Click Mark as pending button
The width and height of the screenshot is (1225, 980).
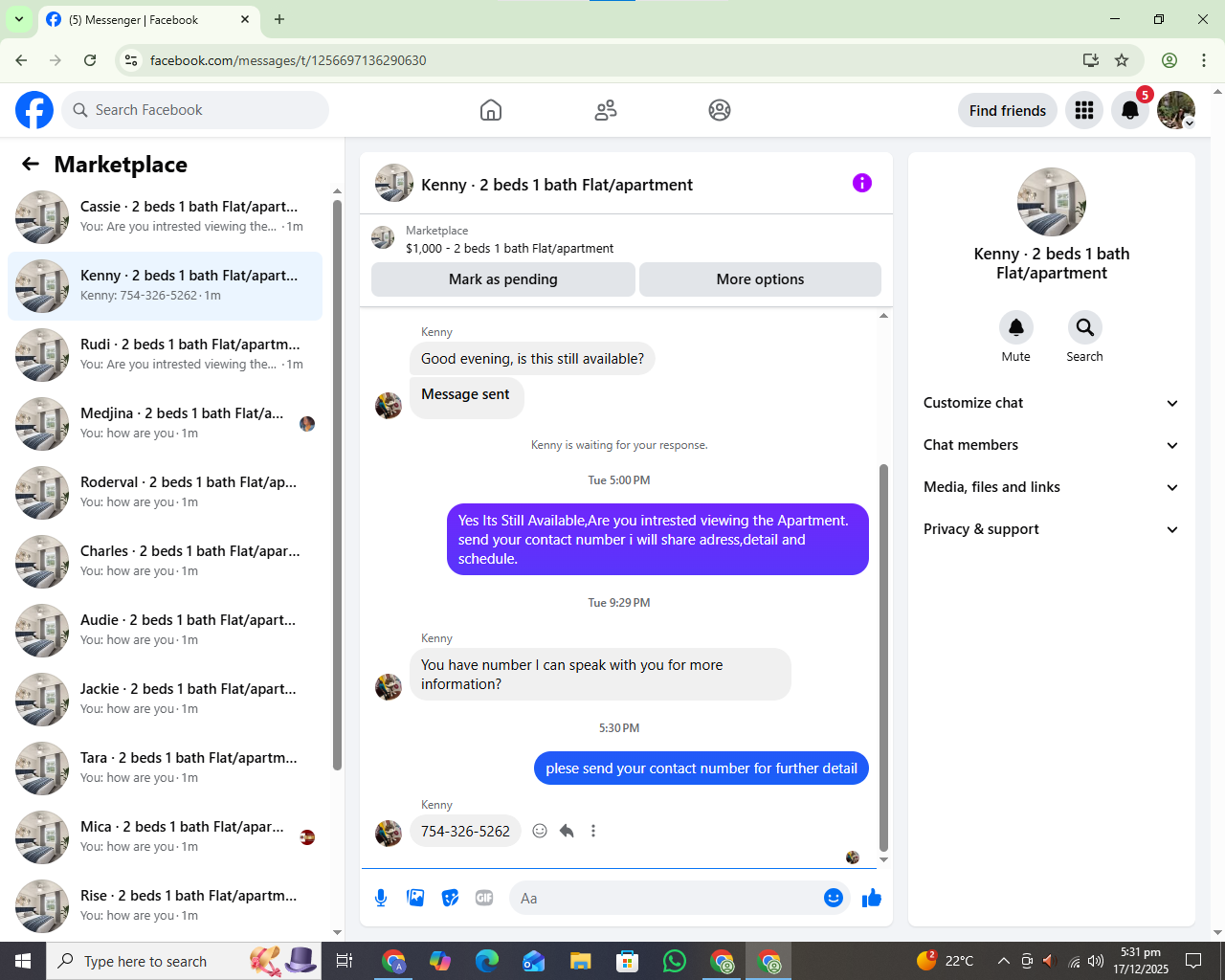click(503, 279)
